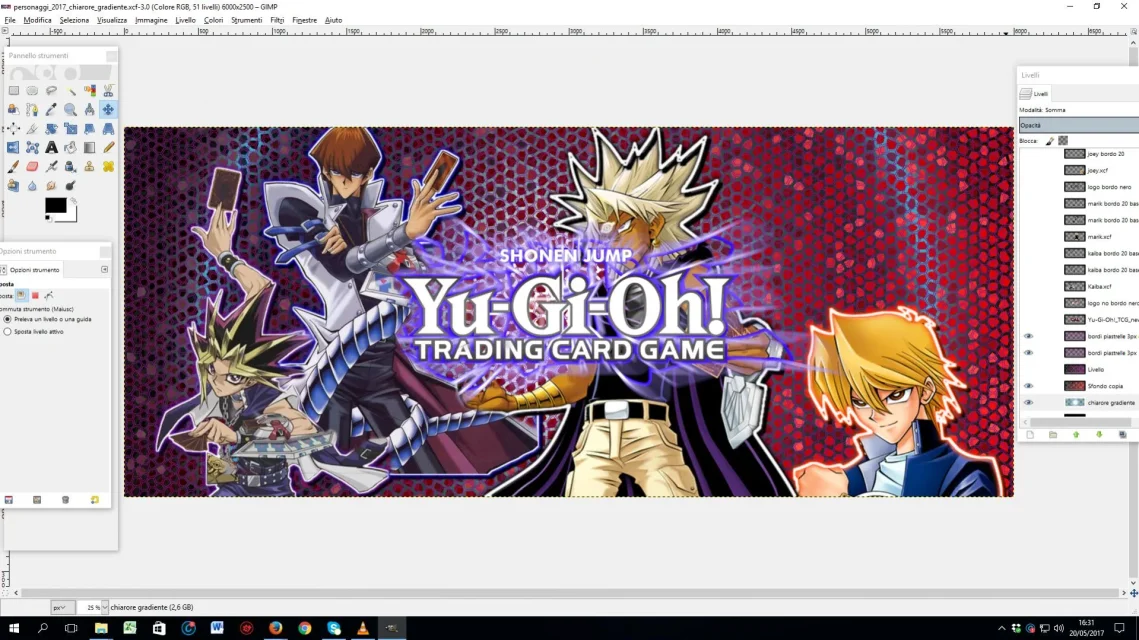Reset tool options to defaults
The width and height of the screenshot is (1139, 640).
tap(94, 500)
